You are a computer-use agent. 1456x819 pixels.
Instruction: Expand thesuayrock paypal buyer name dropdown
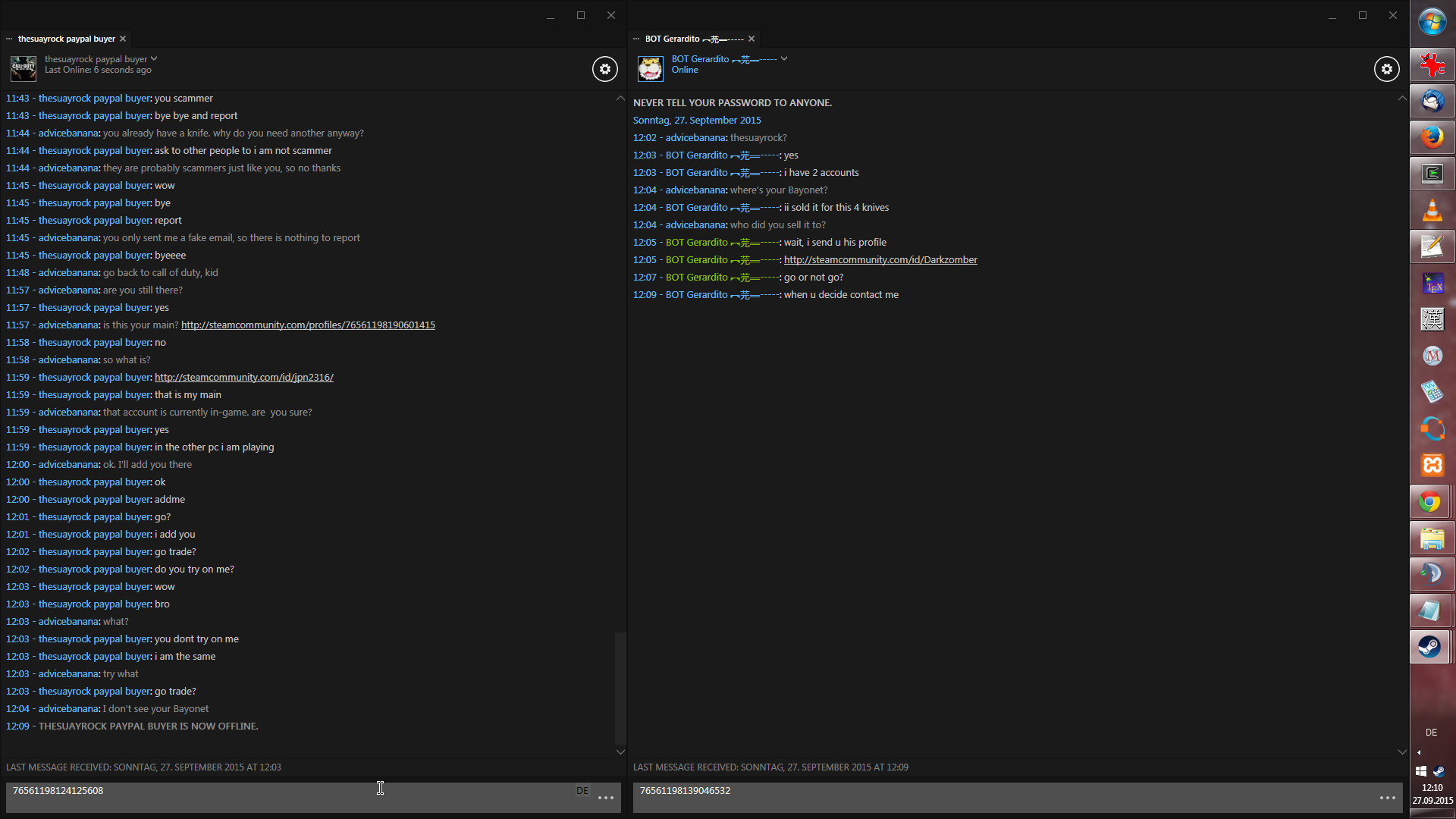coord(154,58)
